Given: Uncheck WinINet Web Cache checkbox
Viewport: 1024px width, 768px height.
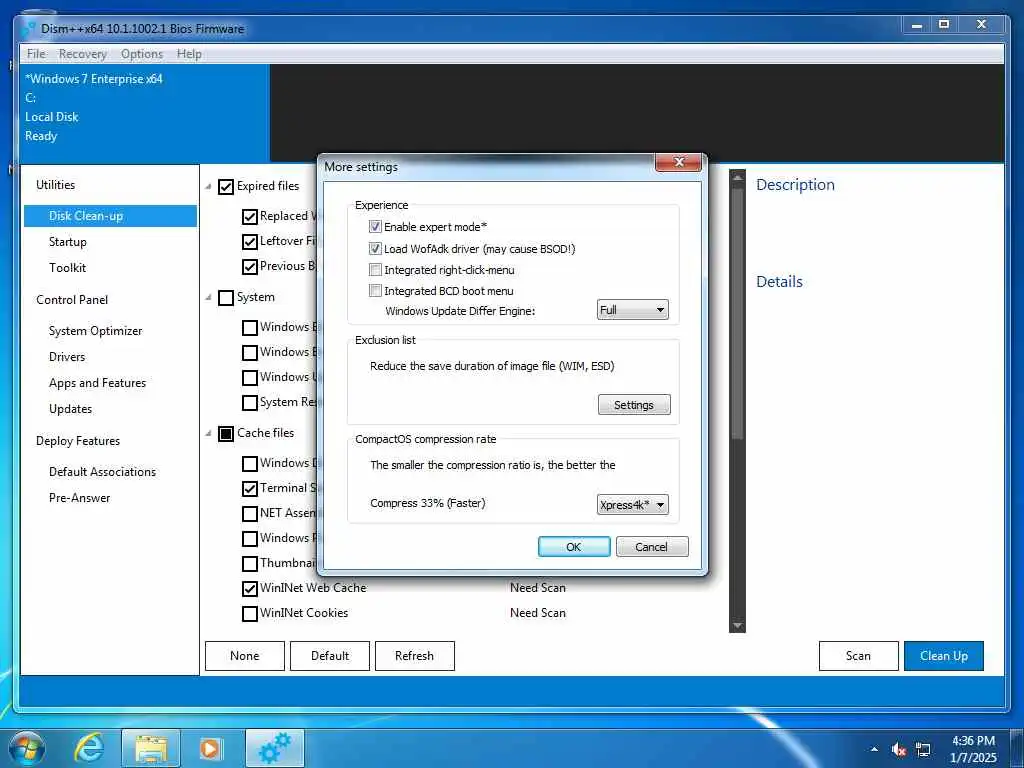Looking at the screenshot, I should tap(249, 588).
